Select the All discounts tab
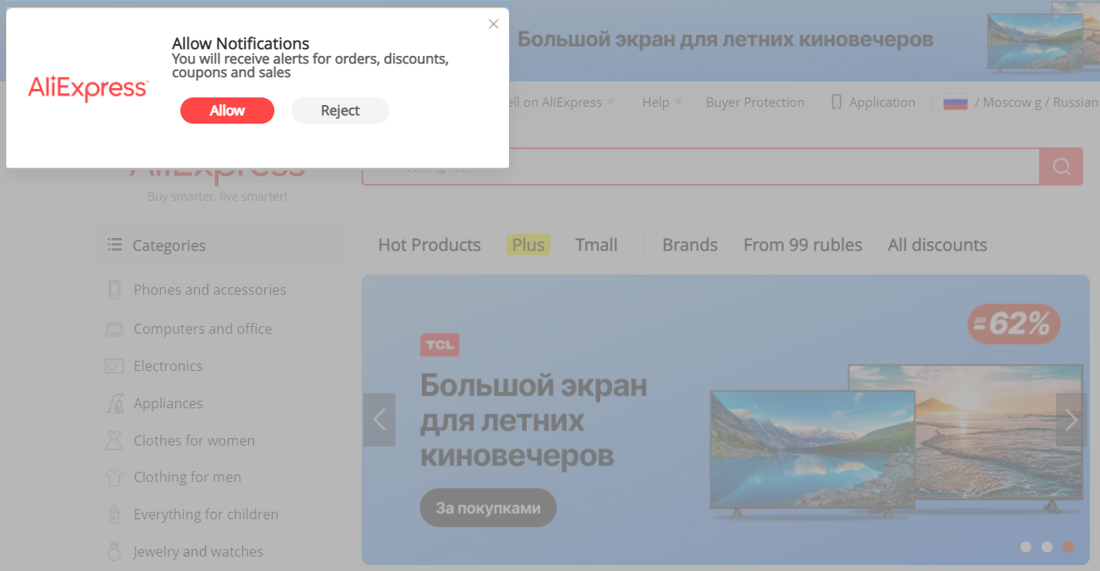Viewport: 1100px width, 571px height. [937, 245]
